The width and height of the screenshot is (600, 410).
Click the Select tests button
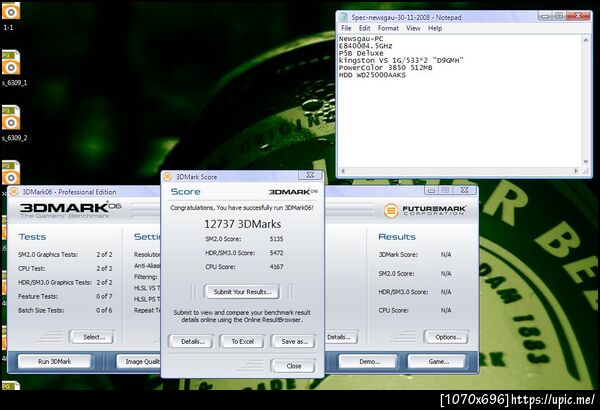pos(92,337)
